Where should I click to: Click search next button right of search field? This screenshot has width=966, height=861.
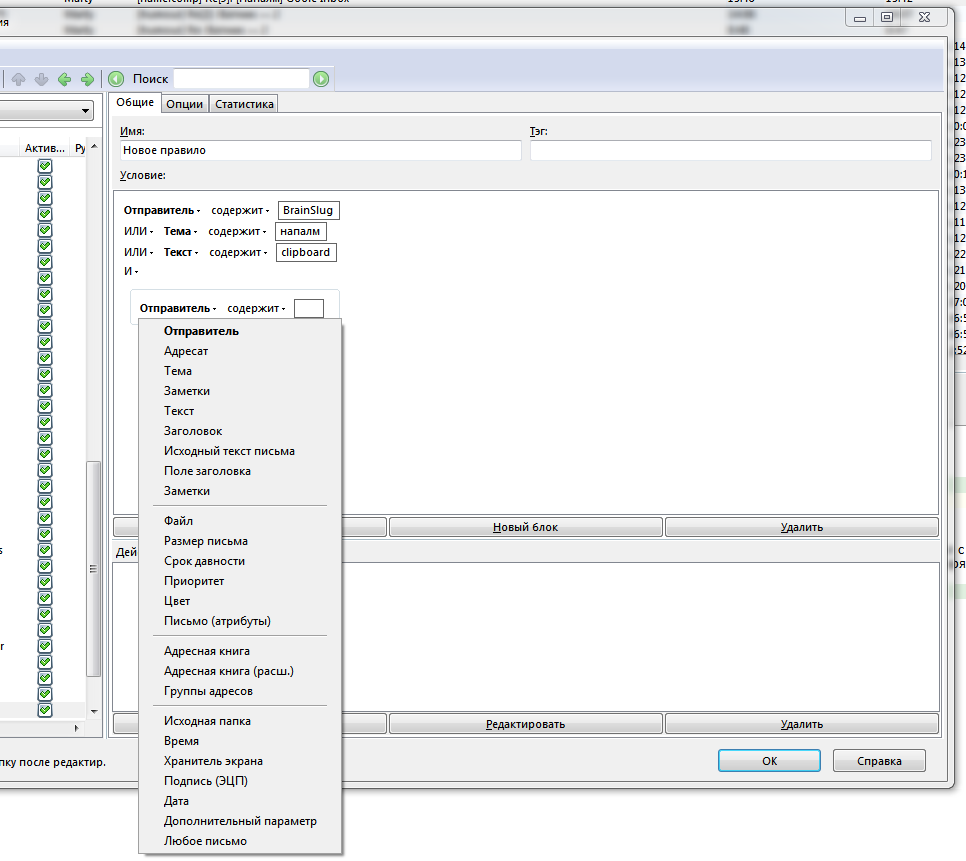tap(321, 79)
